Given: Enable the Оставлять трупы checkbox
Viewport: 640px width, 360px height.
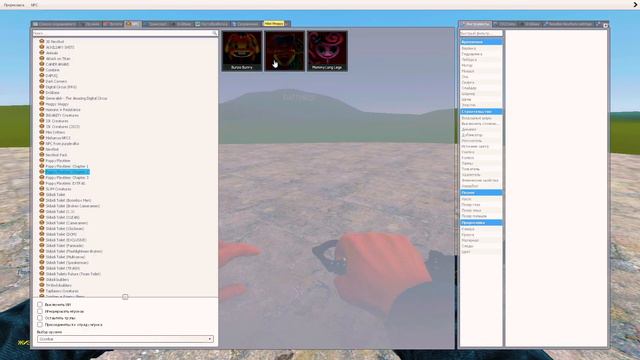Looking at the screenshot, I should [x=40, y=318].
